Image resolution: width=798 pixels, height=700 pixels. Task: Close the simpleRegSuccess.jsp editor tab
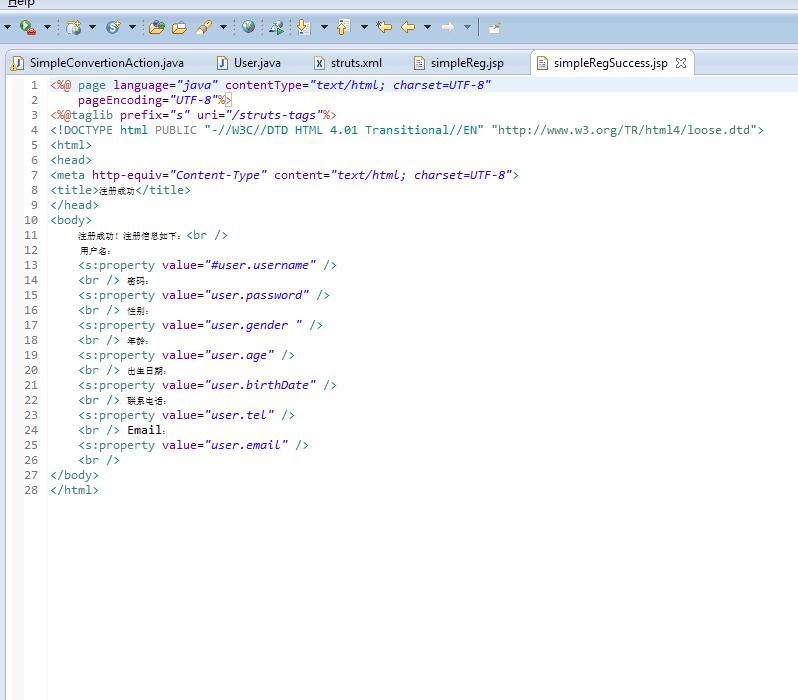[681, 63]
